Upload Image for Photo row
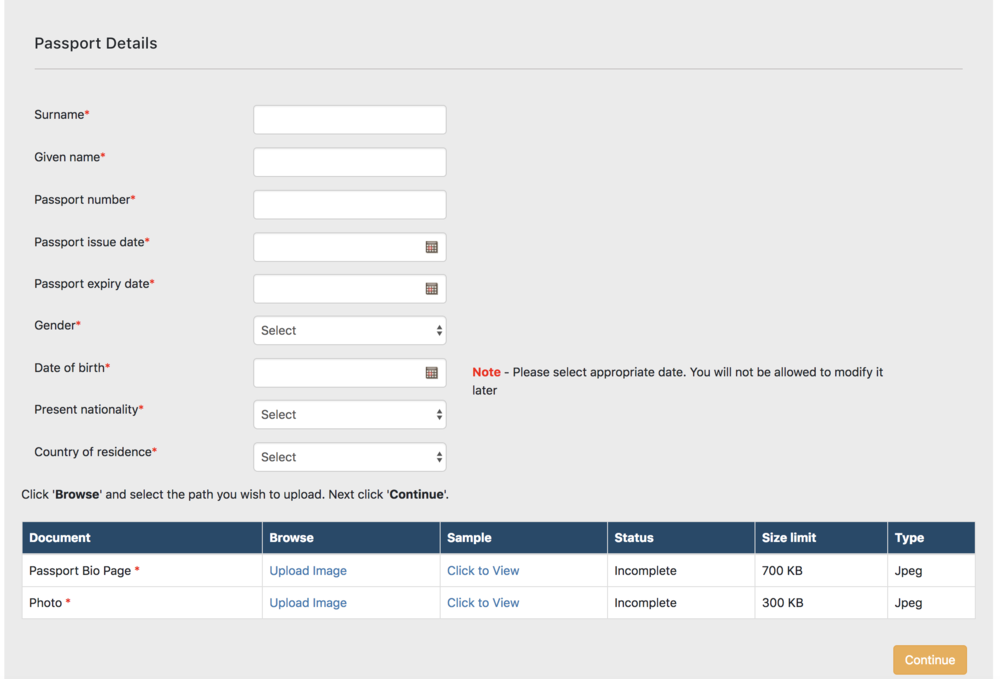1000x679 pixels. tap(308, 603)
